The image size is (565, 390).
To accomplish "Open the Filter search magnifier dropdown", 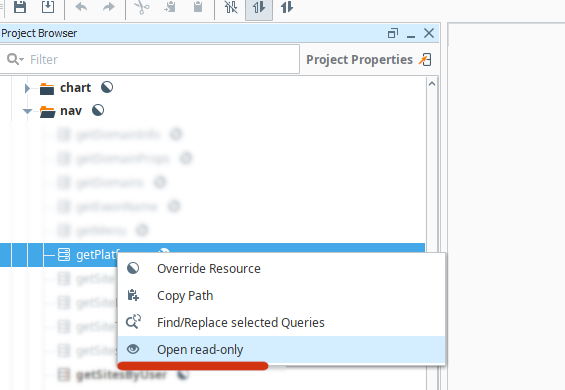I will [15, 59].
